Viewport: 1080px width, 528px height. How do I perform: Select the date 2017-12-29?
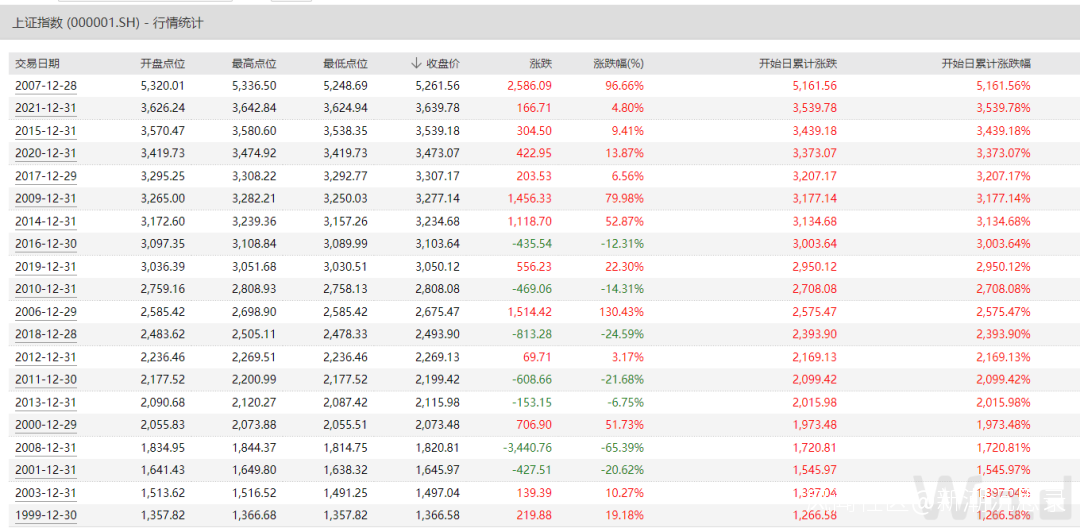pos(45,176)
